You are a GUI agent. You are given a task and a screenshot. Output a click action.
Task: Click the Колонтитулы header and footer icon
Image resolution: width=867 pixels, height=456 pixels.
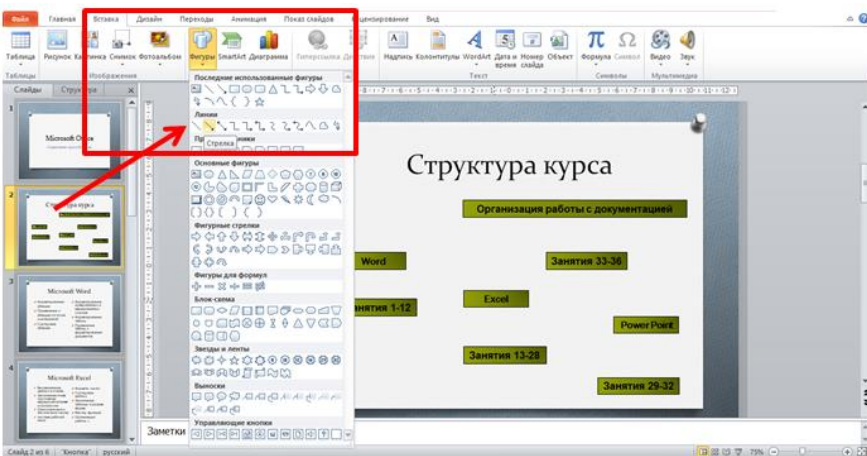point(438,44)
